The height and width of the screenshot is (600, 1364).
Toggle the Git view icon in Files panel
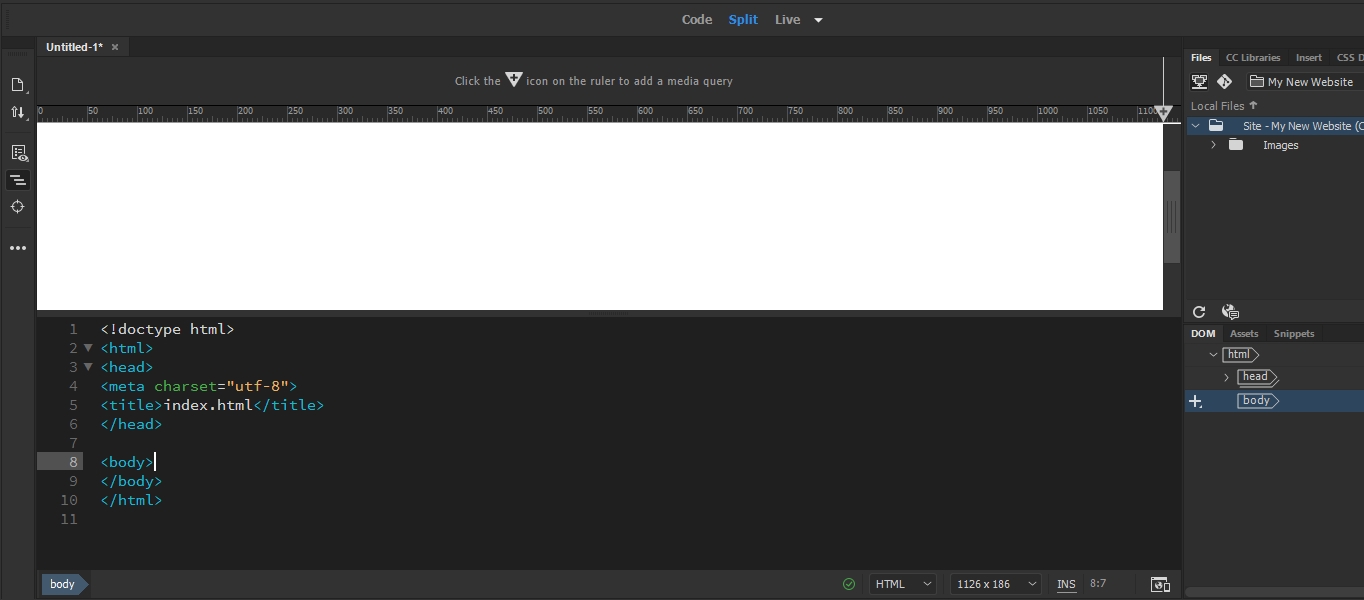1224,82
